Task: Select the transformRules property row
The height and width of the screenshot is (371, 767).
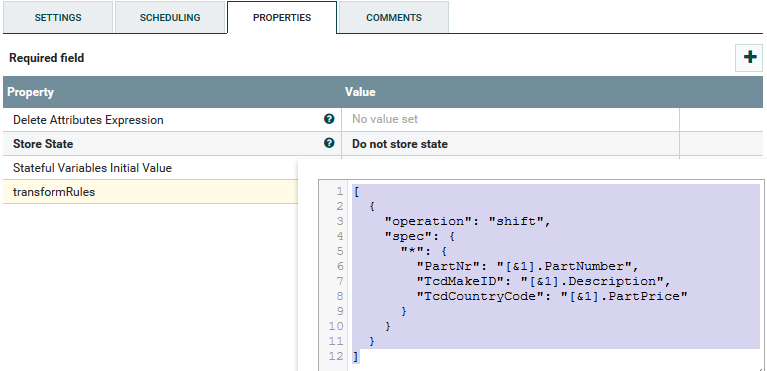Action: pos(150,192)
